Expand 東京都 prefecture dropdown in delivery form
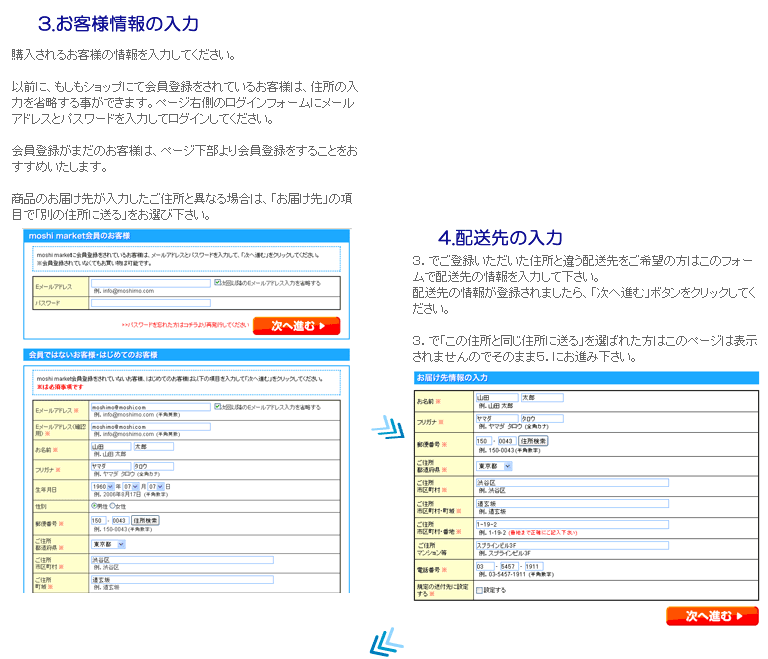 point(494,466)
